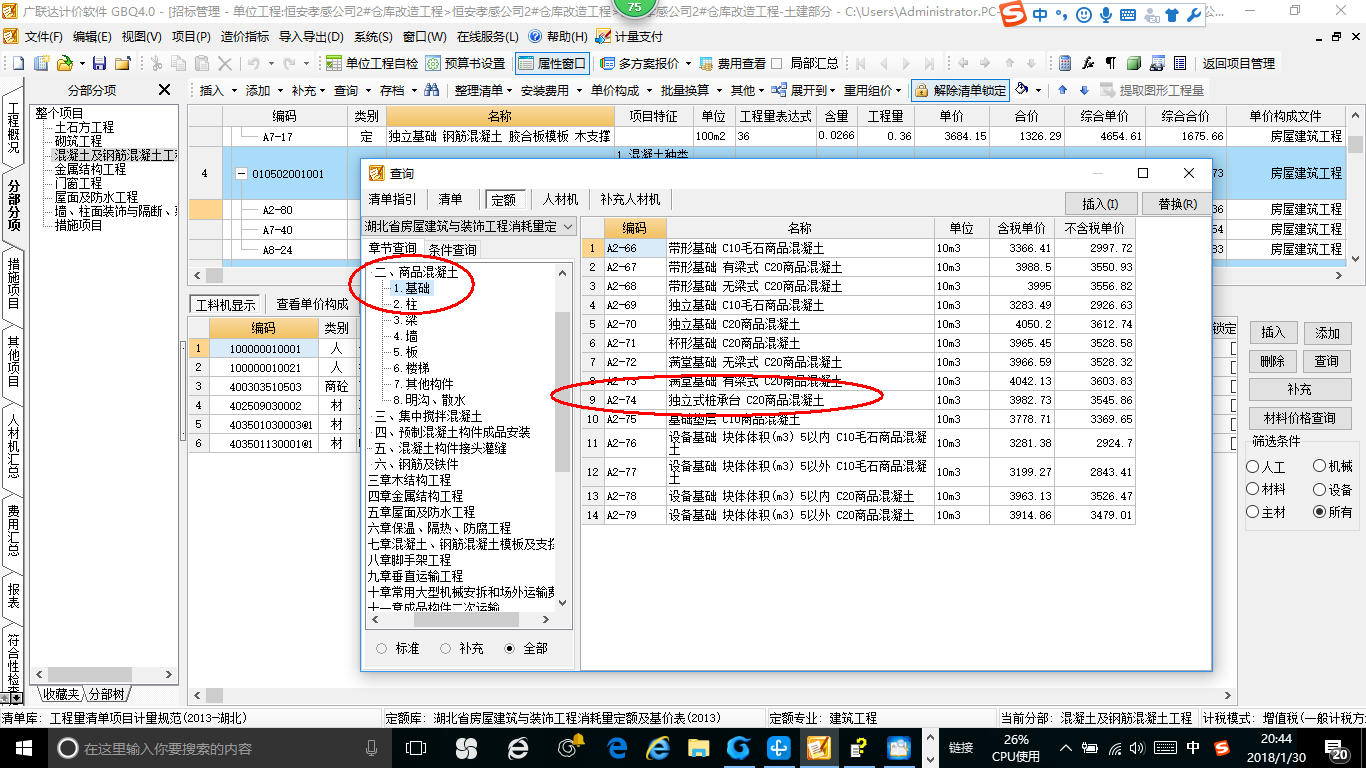The image size is (1366, 768).
Task: Click the Windows search input field
Action: tap(215, 748)
